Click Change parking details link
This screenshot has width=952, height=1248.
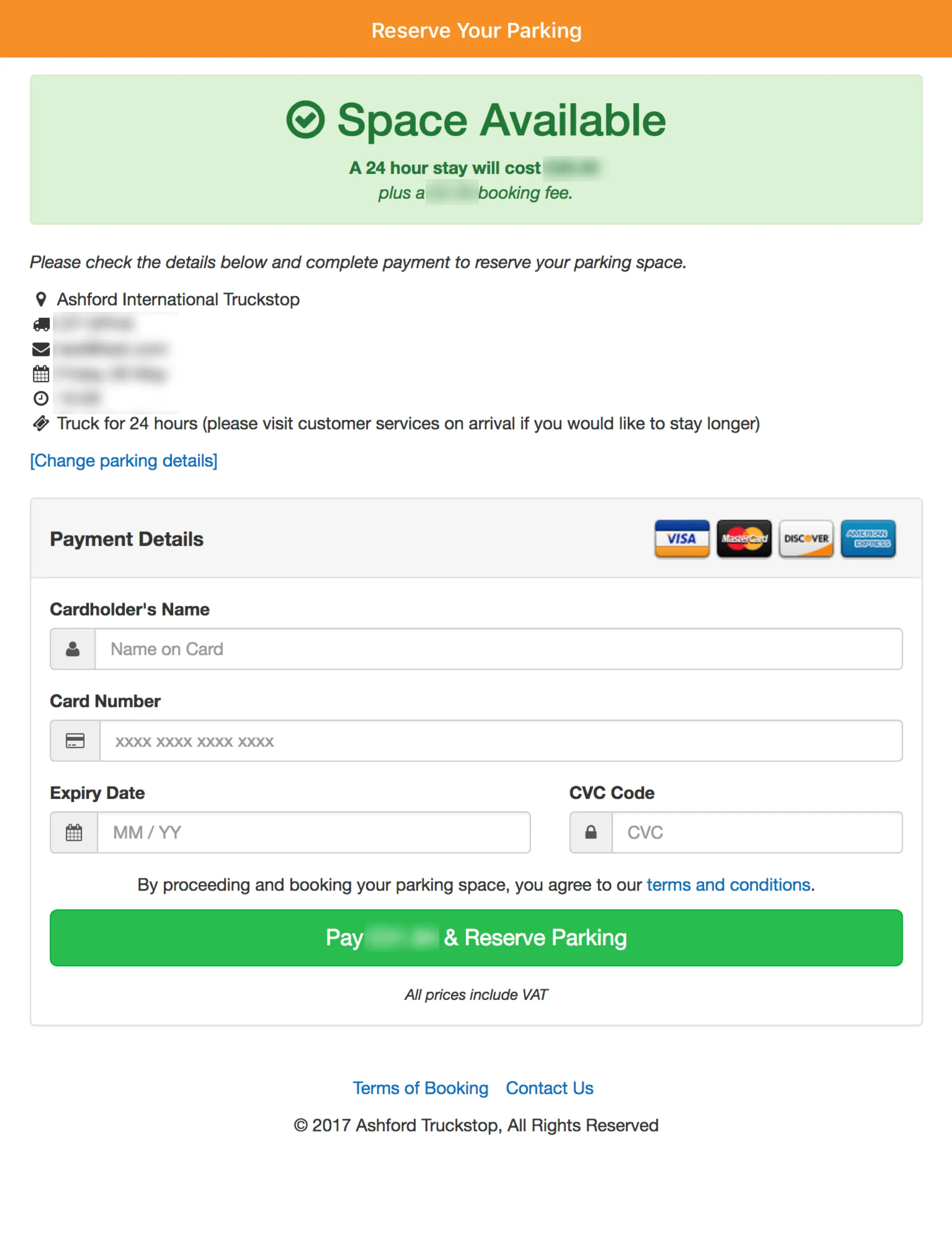[x=124, y=460]
